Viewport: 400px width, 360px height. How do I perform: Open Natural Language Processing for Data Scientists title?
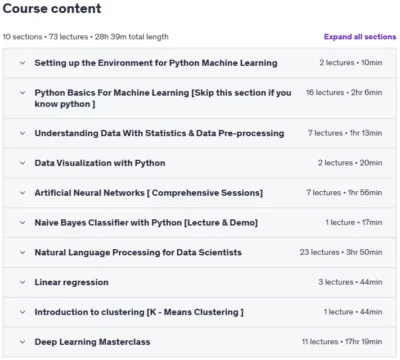(138, 252)
